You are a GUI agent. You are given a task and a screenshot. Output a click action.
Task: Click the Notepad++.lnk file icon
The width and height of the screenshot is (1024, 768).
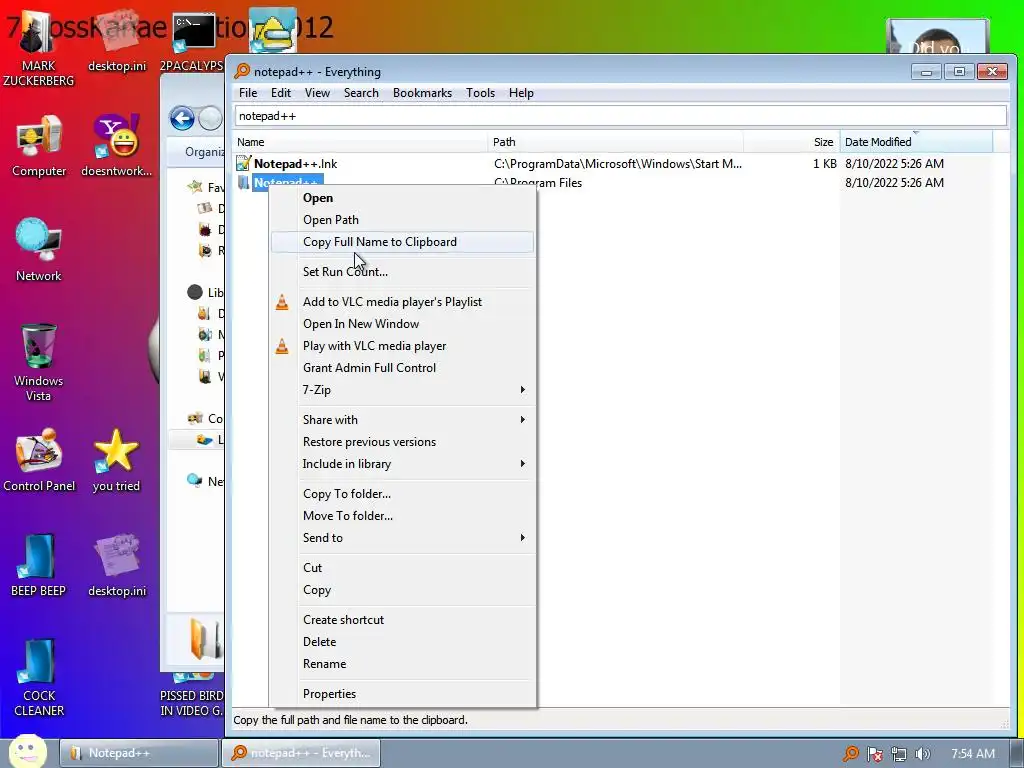click(244, 163)
